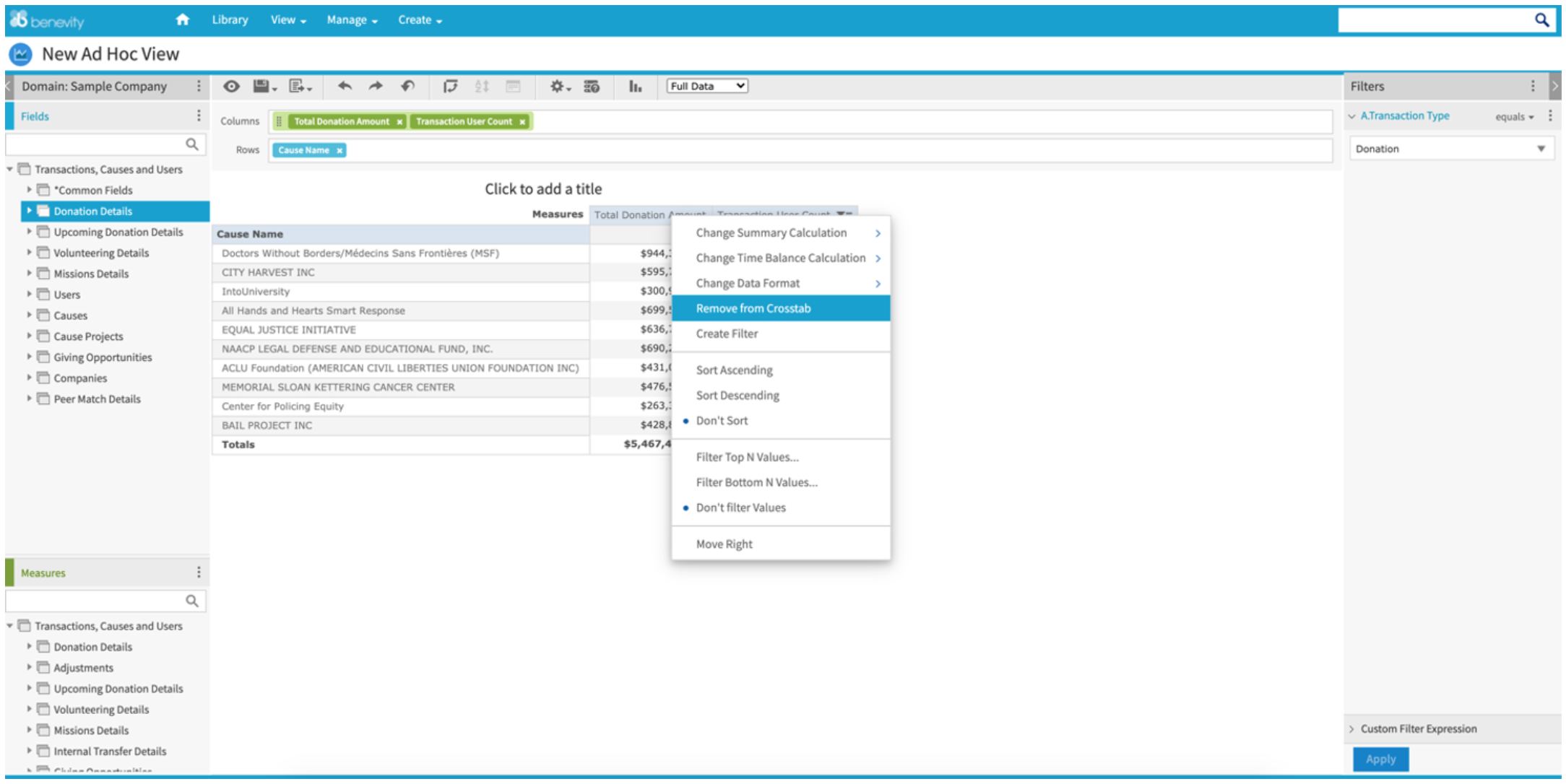Click the Measures search input box
Screen dimensions: 1566x784
[x=105, y=601]
